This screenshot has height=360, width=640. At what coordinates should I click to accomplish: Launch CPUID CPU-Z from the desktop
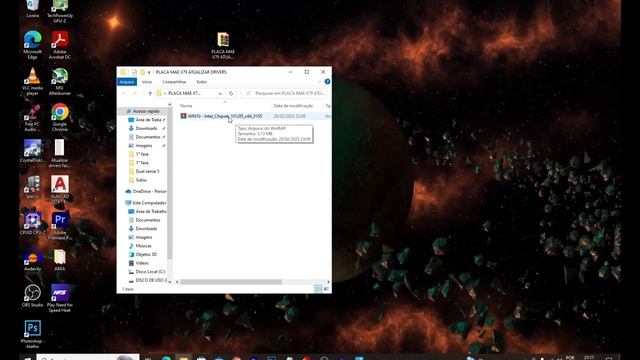click(32, 223)
